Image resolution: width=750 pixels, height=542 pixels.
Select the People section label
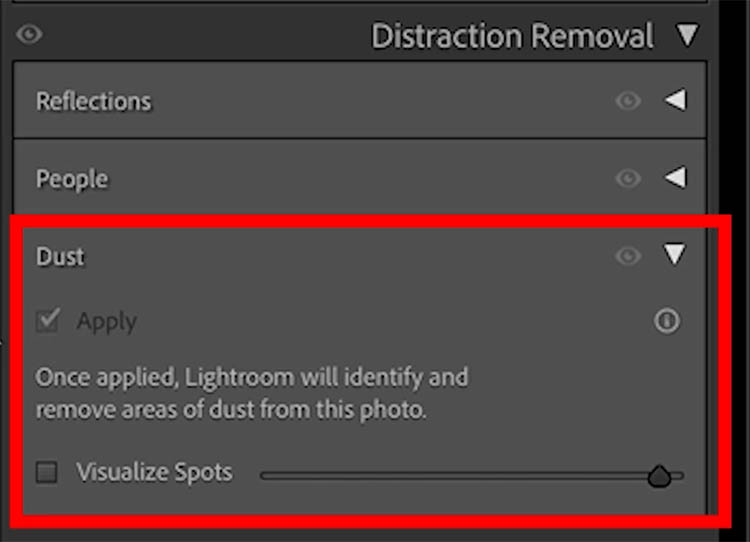coord(72,179)
